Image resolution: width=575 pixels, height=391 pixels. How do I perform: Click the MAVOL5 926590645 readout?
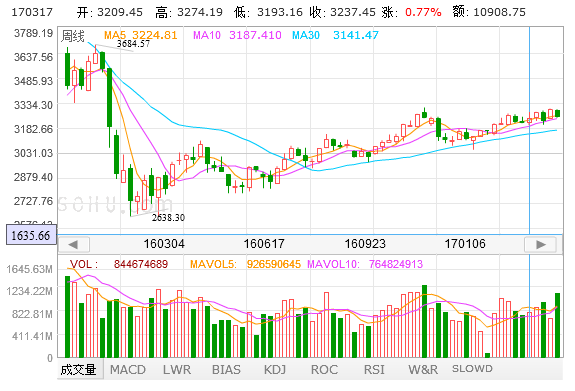[x=245, y=264]
